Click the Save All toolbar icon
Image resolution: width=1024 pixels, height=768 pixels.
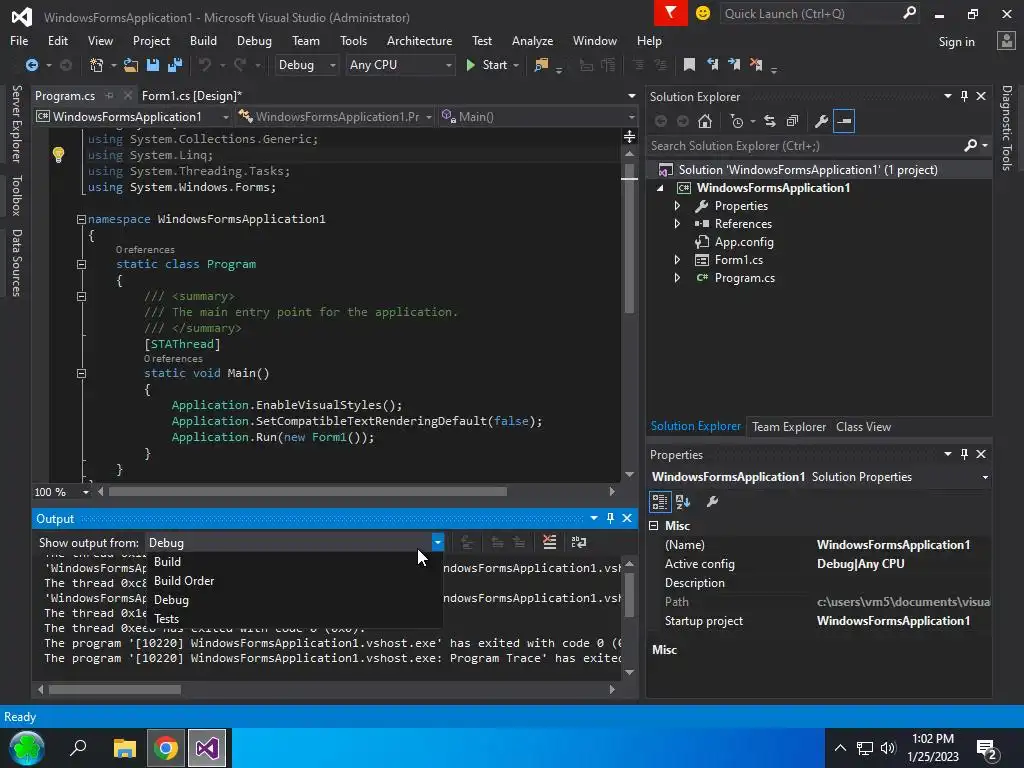click(175, 65)
